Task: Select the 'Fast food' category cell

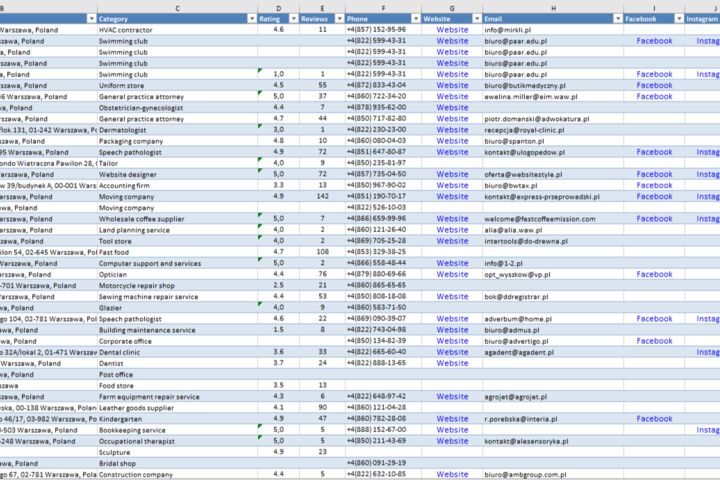Action: click(177, 252)
